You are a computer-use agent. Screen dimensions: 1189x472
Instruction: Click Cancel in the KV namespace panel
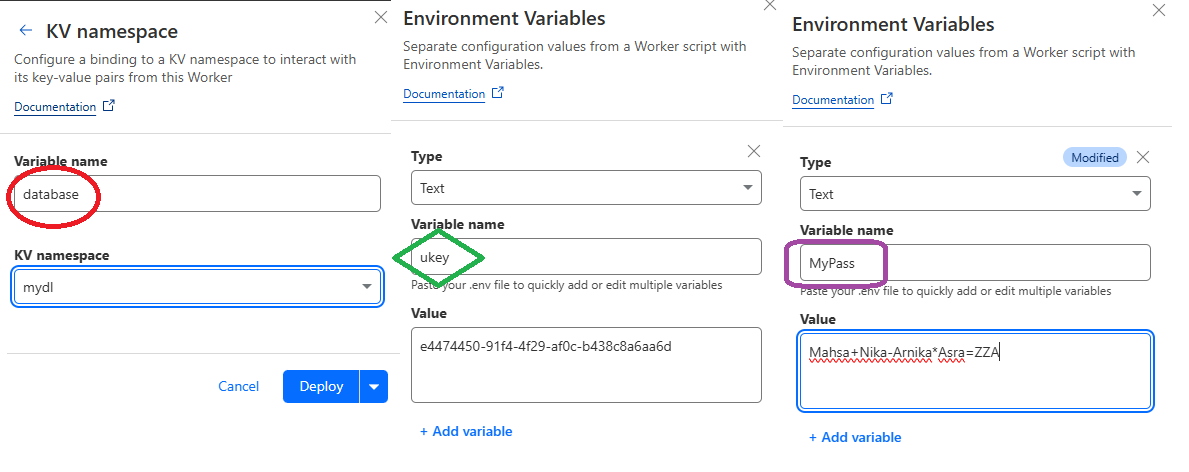pos(238,386)
